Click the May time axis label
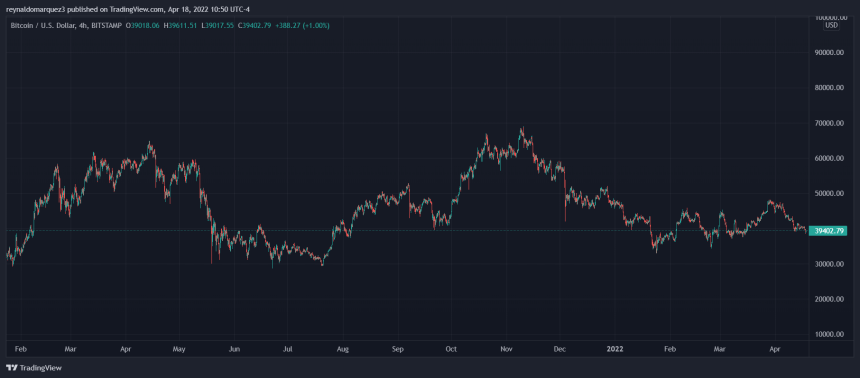The height and width of the screenshot is (378, 860). [179, 348]
